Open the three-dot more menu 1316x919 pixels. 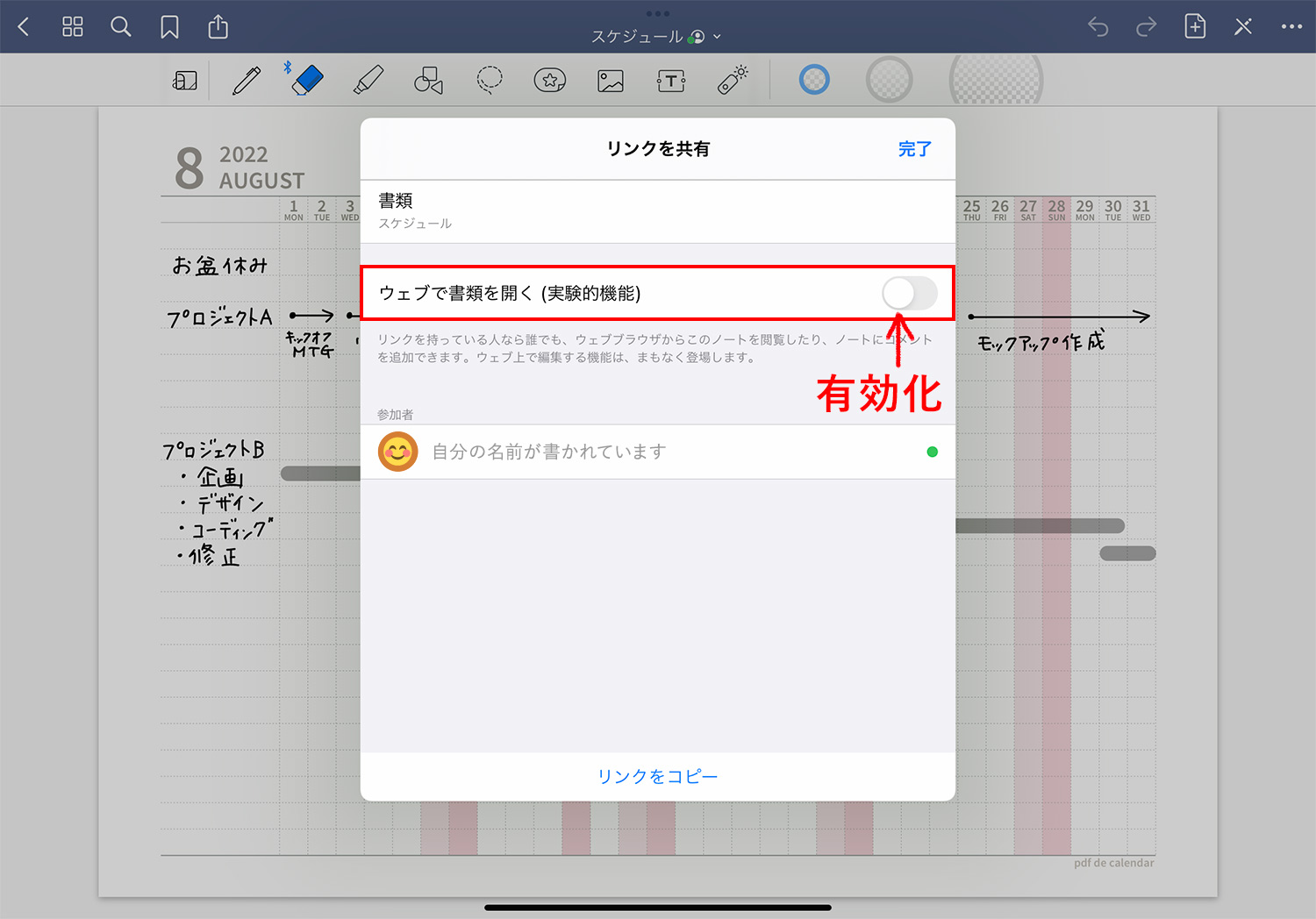(1291, 26)
